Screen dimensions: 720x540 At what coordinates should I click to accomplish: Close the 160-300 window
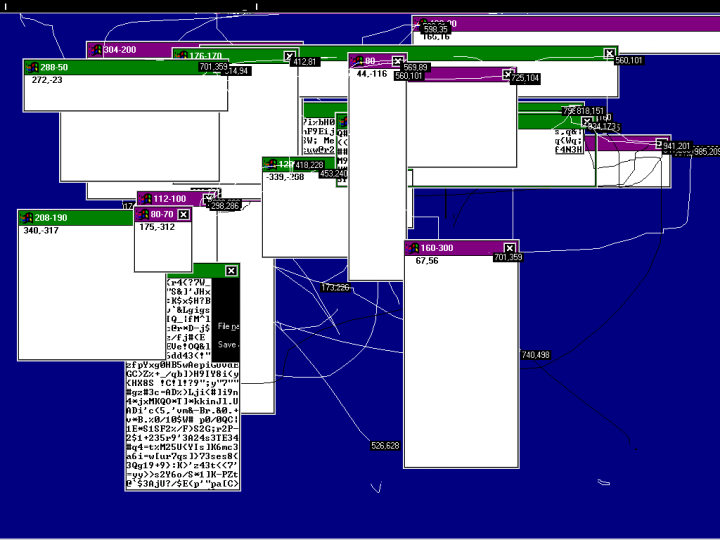pos(509,248)
